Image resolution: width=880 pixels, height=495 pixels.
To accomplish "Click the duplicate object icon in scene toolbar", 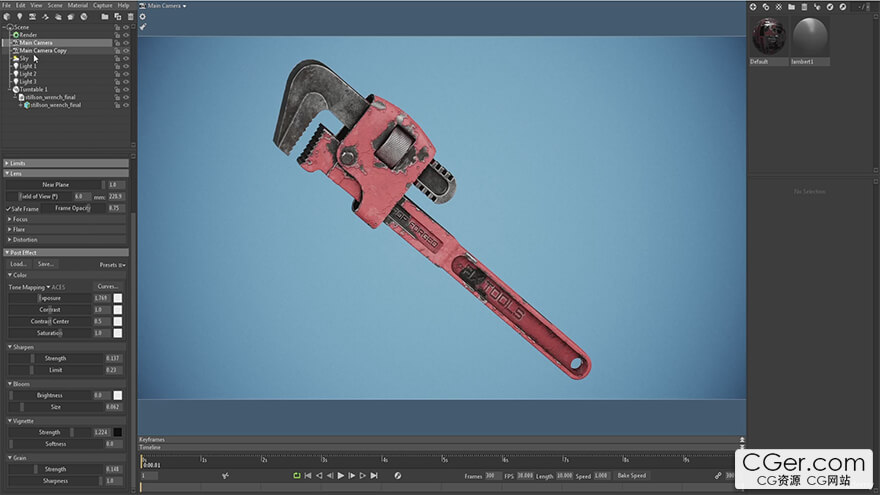I will [118, 17].
